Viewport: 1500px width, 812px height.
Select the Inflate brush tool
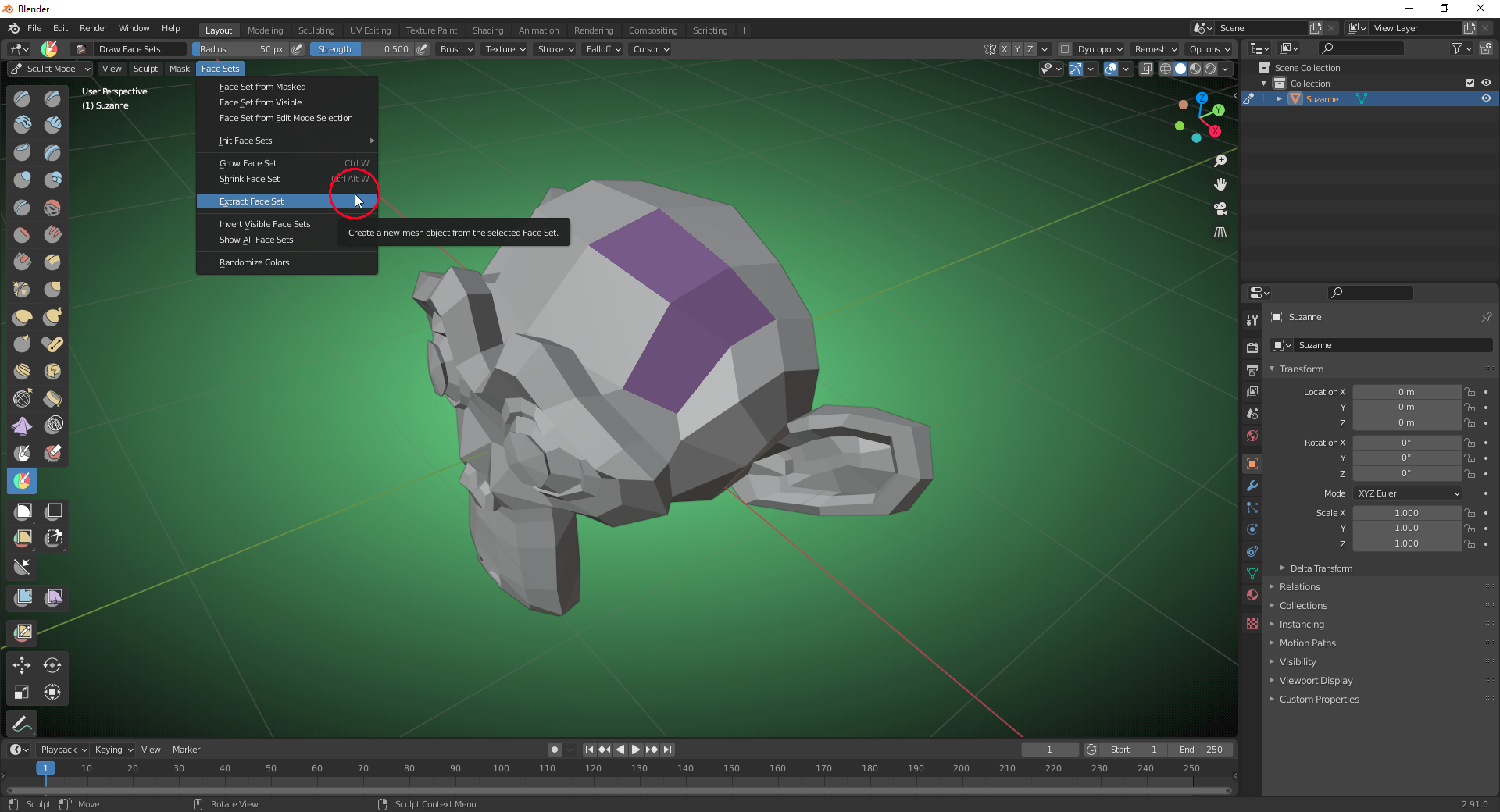(x=22, y=180)
